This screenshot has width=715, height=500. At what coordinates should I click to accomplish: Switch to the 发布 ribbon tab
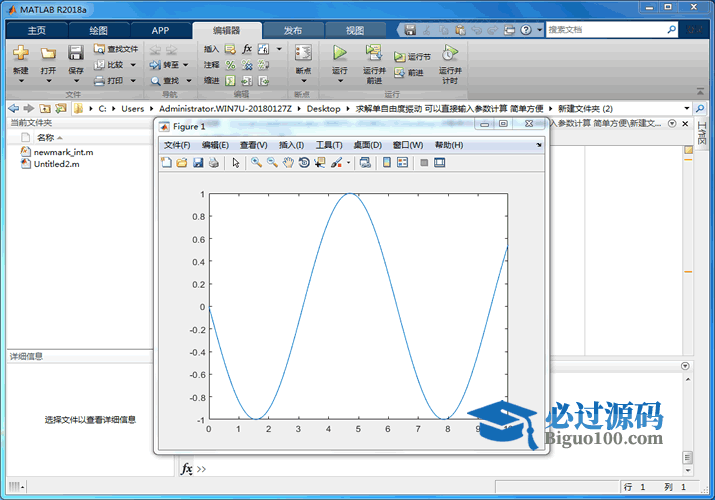tap(293, 31)
